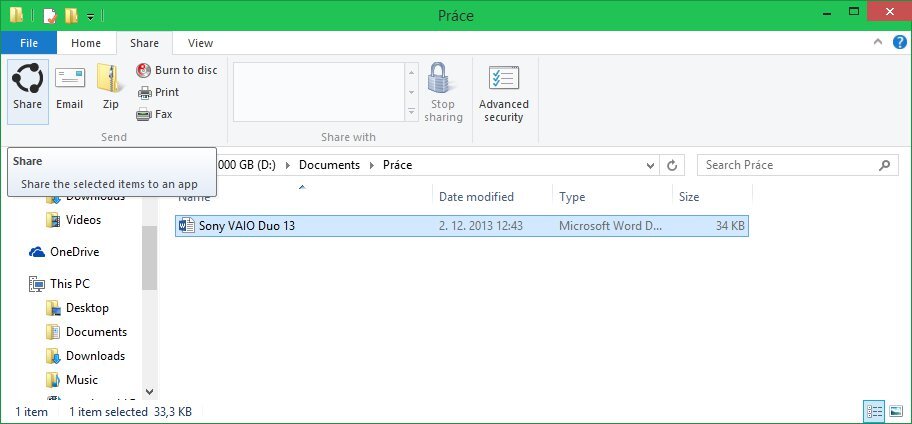Select Burn to disc
Image resolution: width=912 pixels, height=424 pixels.
(177, 70)
